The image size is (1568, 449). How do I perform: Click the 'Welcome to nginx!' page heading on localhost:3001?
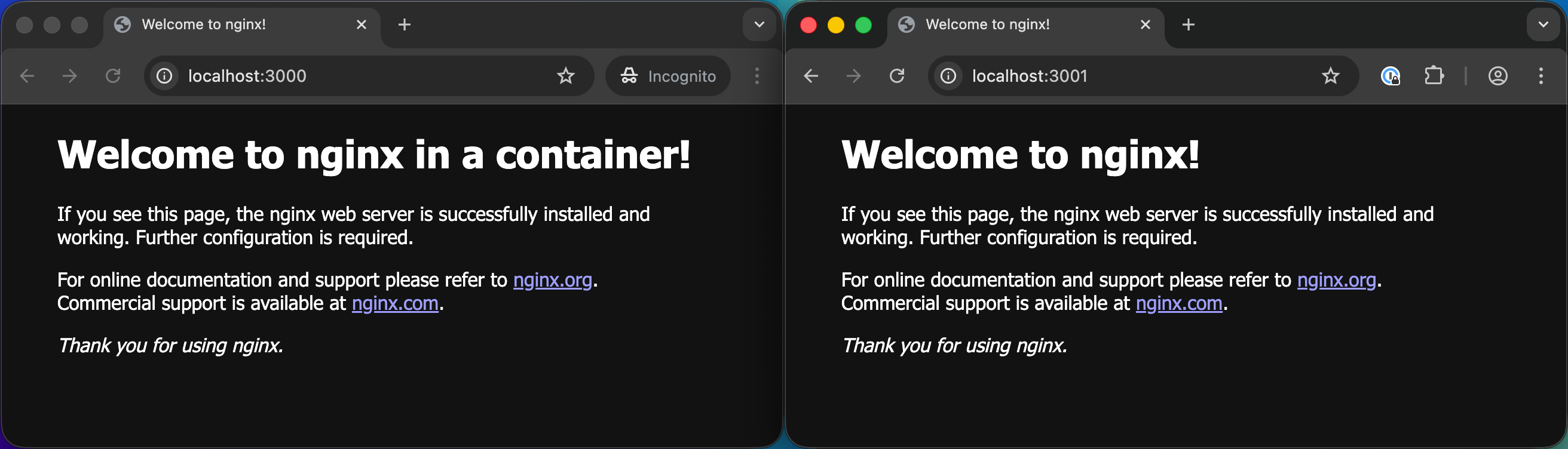[1020, 155]
